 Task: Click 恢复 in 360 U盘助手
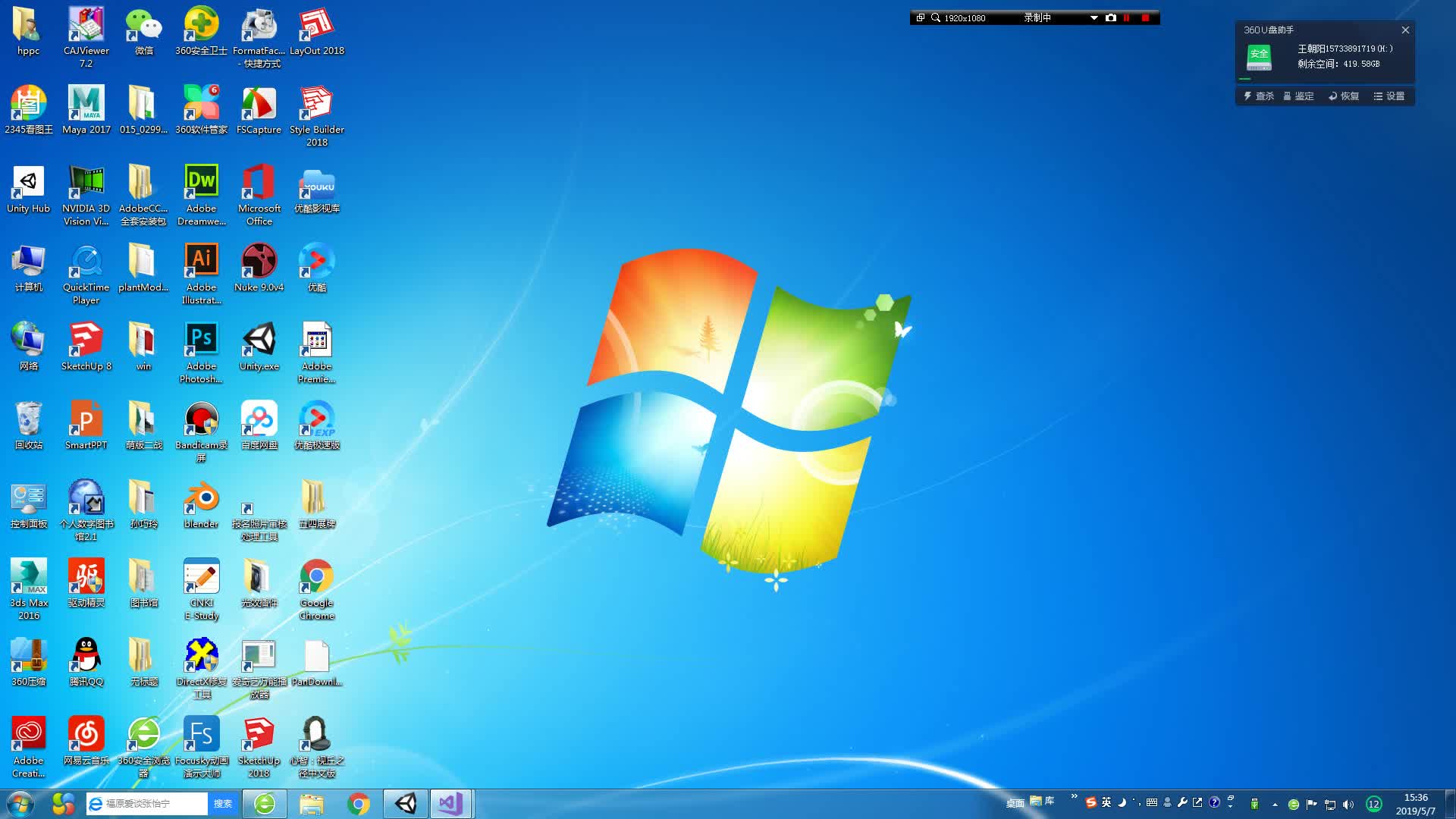tap(1344, 96)
